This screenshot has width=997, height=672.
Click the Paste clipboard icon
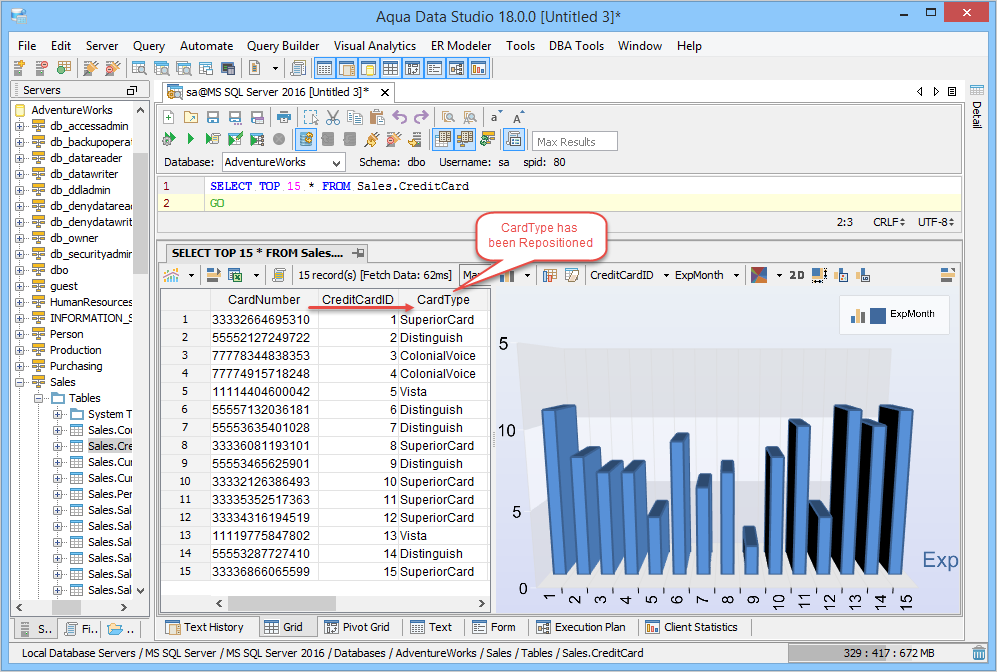coord(378,117)
